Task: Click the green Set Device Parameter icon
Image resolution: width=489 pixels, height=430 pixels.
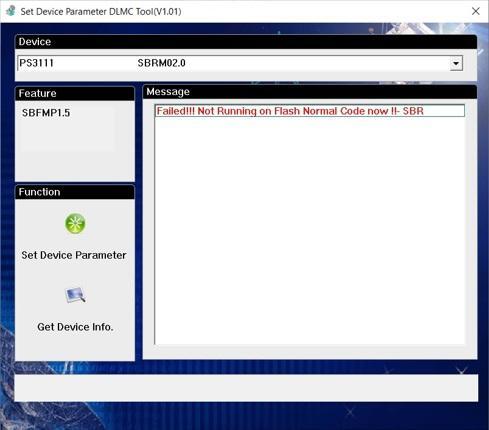Action: 75,223
